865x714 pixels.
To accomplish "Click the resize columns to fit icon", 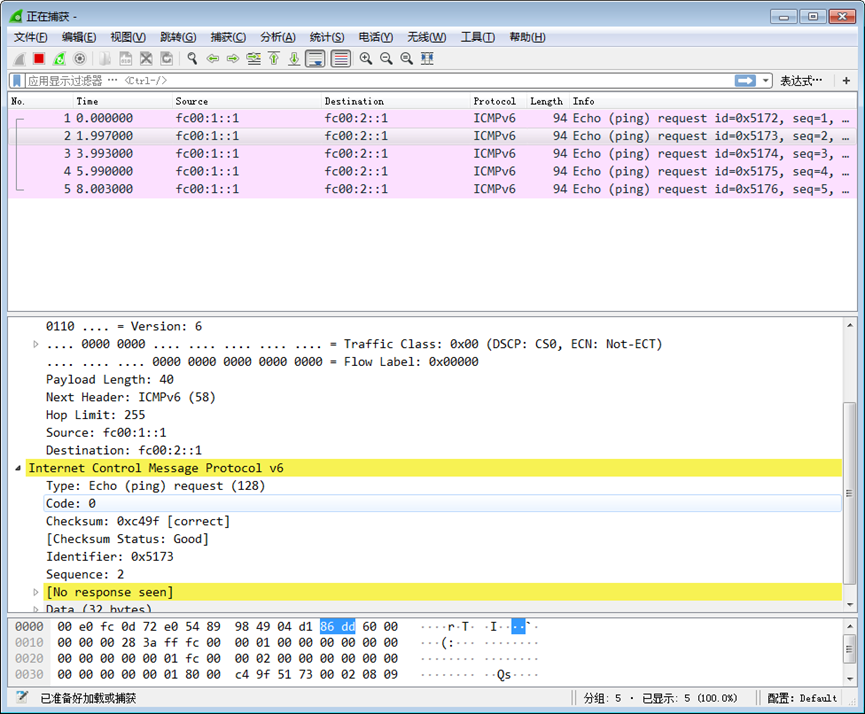I will pyautogui.click(x=427, y=58).
